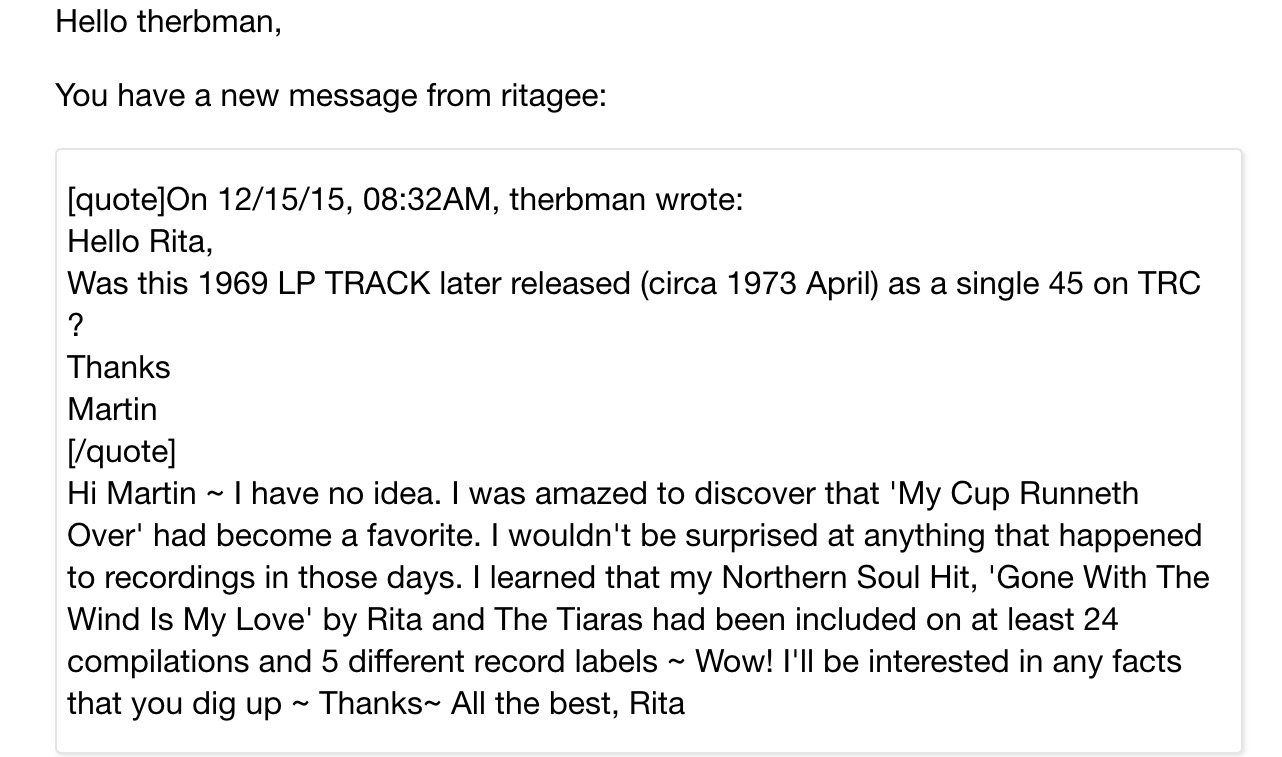Screen dimensions: 1282x757
Task: Click the 'All the best, Rita' sign-off
Action: point(568,703)
